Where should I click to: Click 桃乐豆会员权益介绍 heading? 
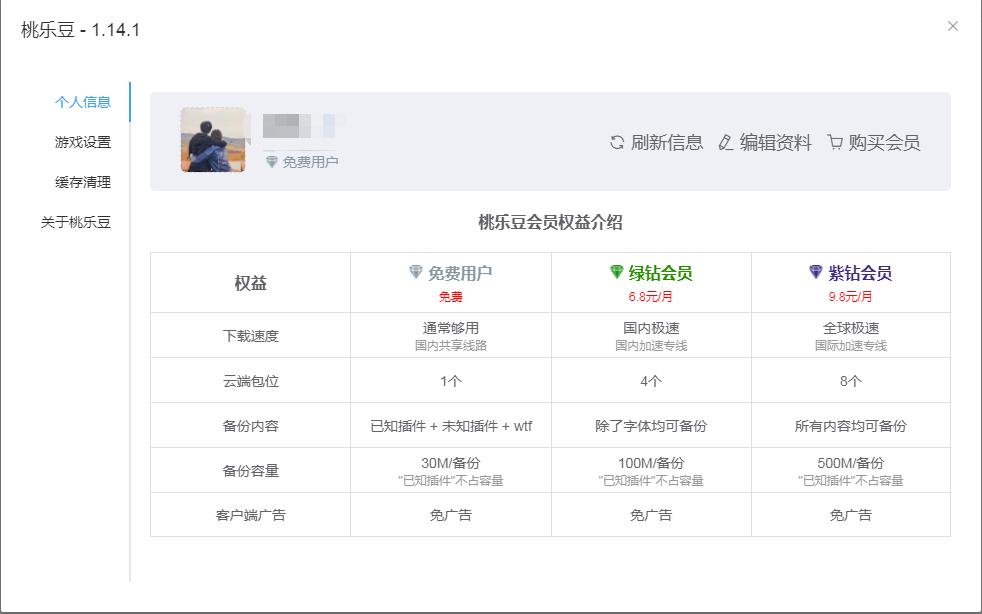pos(550,222)
